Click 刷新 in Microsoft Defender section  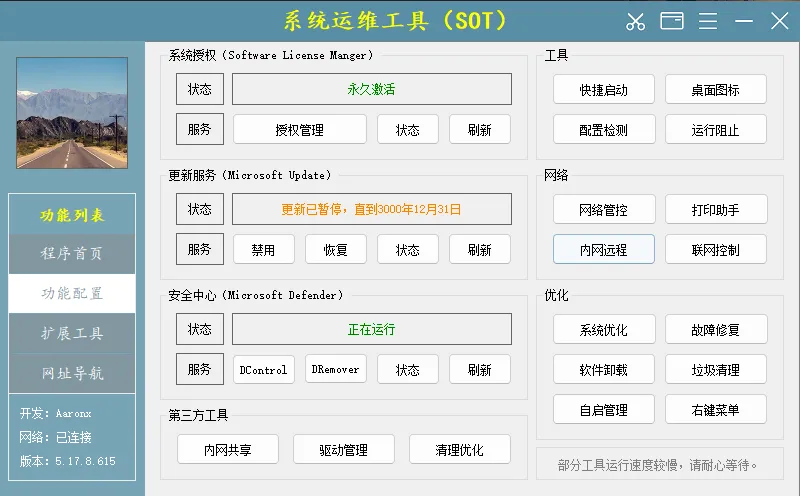(x=480, y=369)
